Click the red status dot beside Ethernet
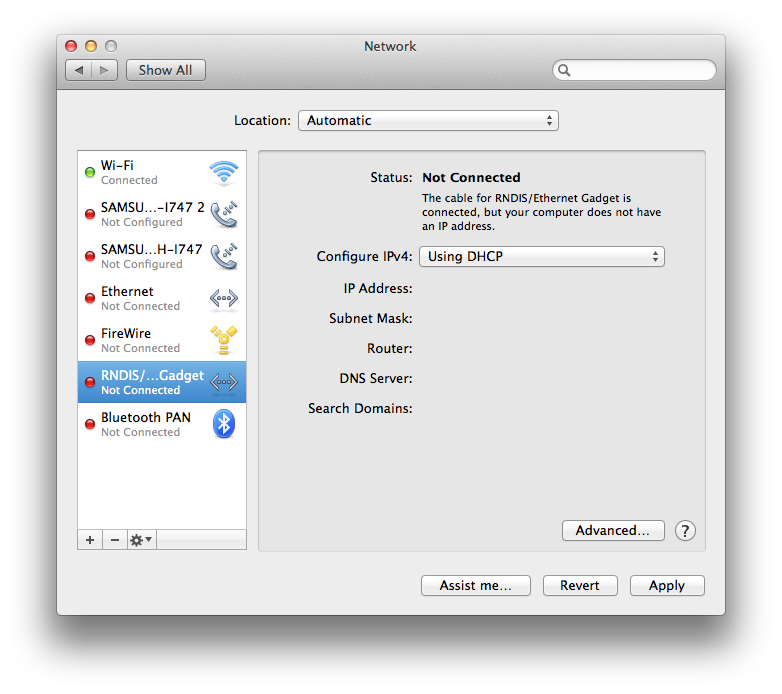This screenshot has height=694, width=782. [x=90, y=298]
